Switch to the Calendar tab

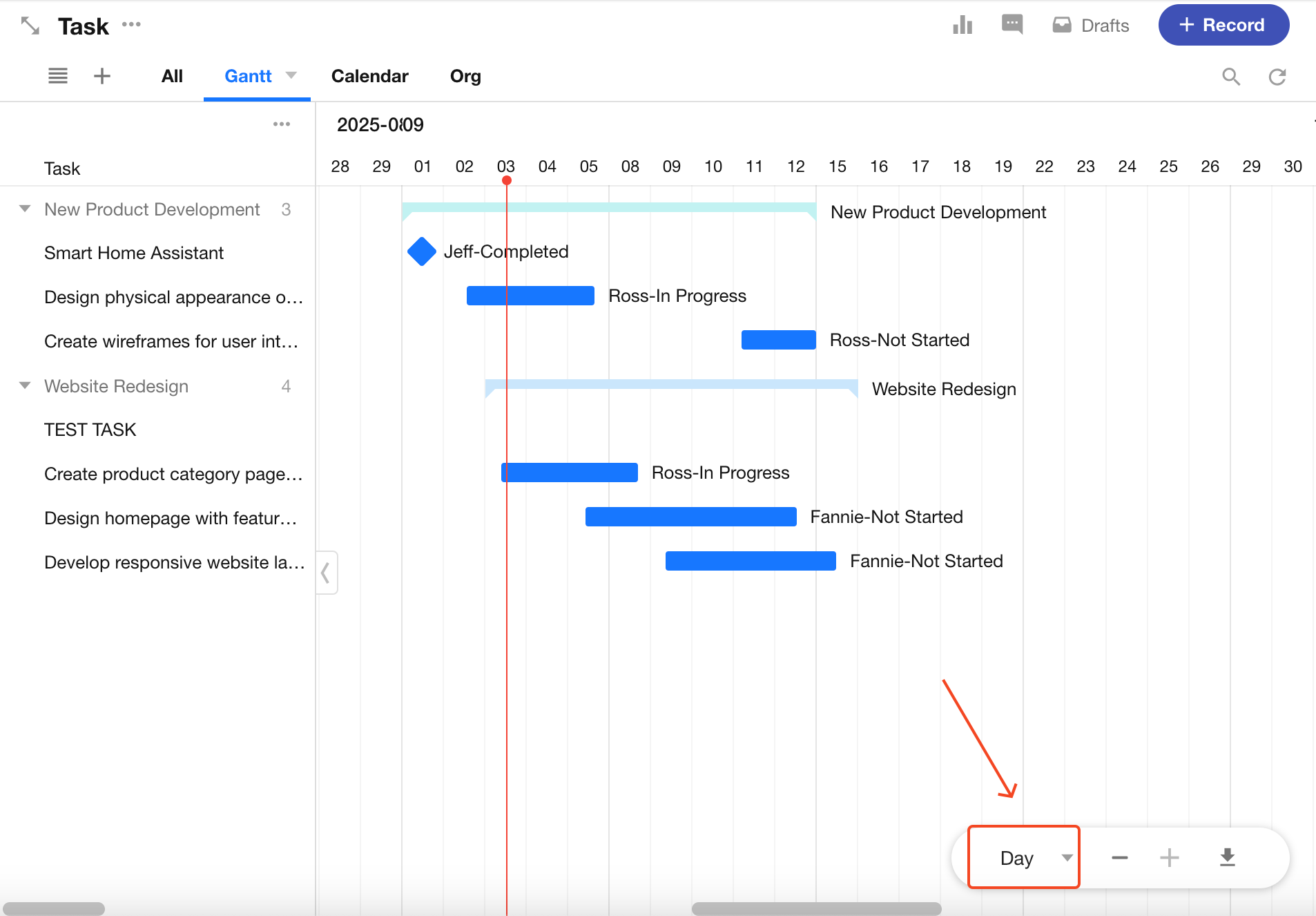(x=369, y=76)
